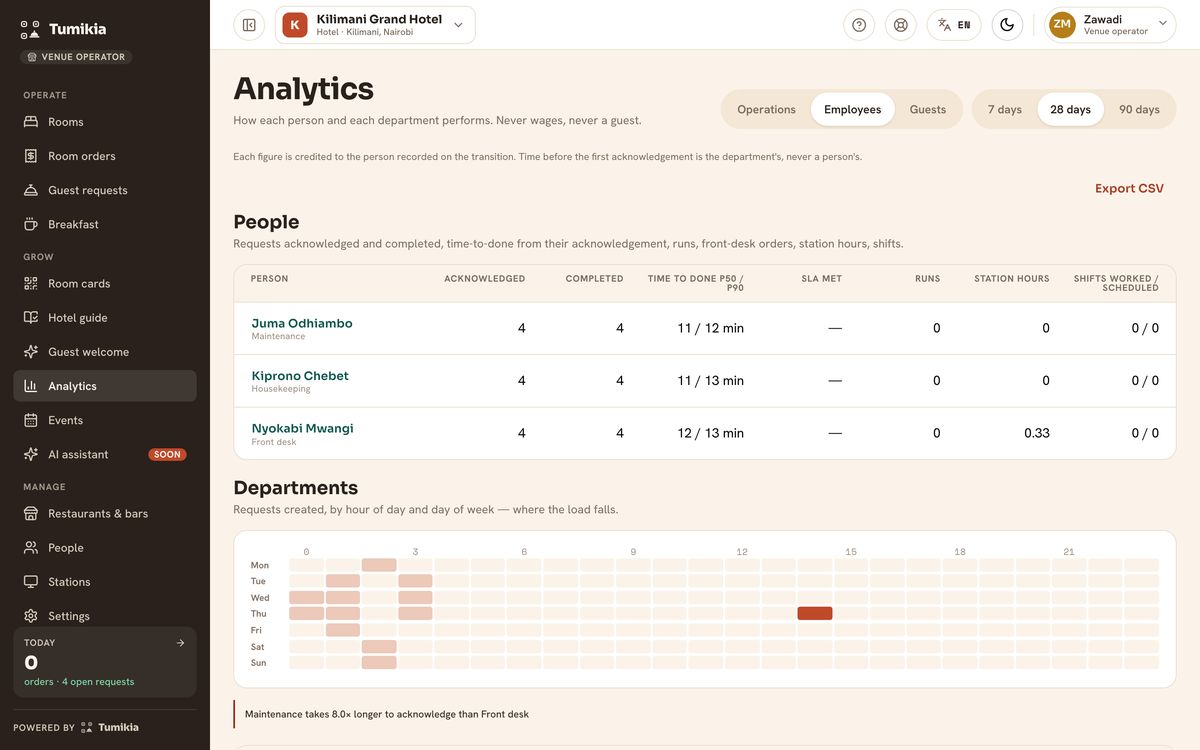Image resolution: width=1200 pixels, height=750 pixels.
Task: Click the '12 / 13 min' time value
Action: pyautogui.click(x=711, y=433)
